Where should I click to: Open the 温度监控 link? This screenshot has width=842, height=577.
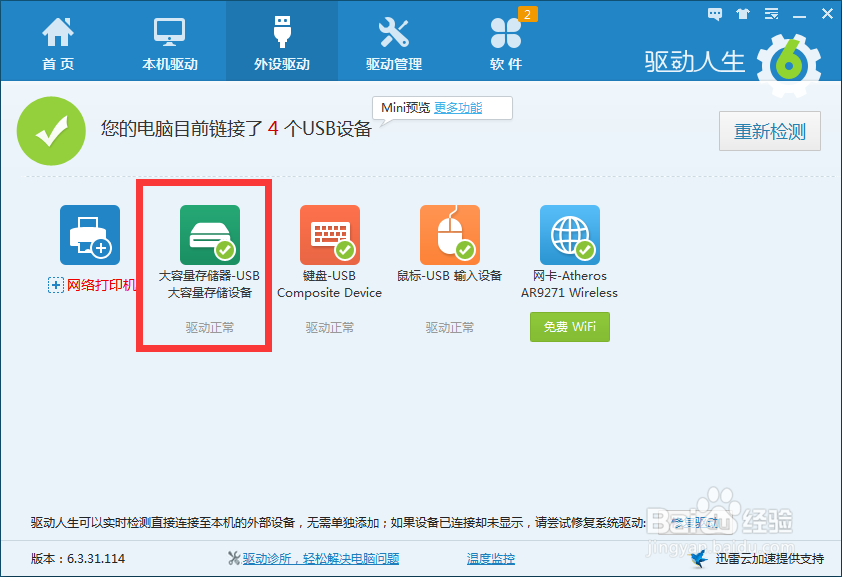(x=491, y=559)
